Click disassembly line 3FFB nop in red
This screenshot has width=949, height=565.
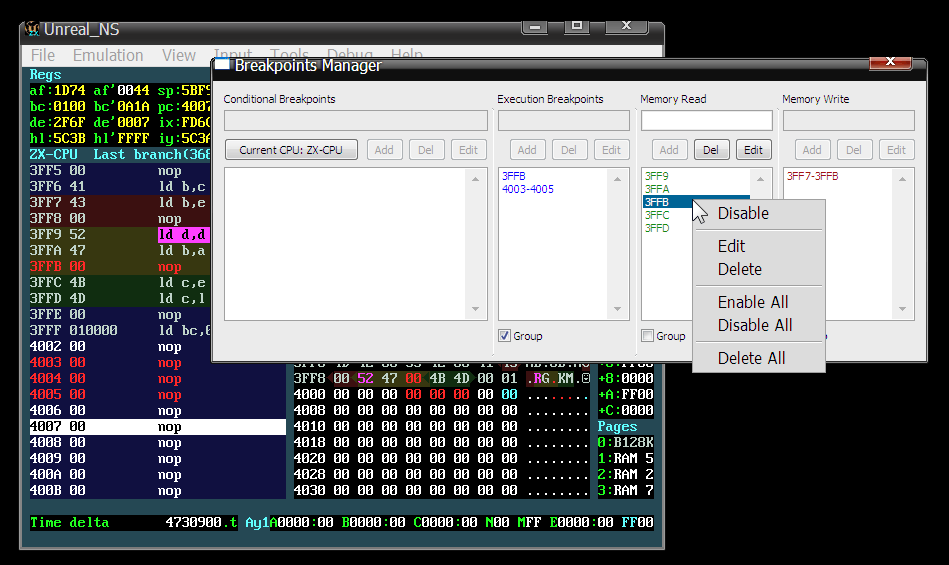pyautogui.click(x=120, y=266)
